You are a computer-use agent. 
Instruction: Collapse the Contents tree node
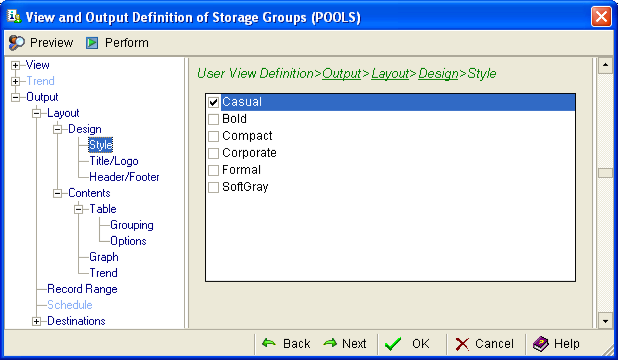(58, 193)
